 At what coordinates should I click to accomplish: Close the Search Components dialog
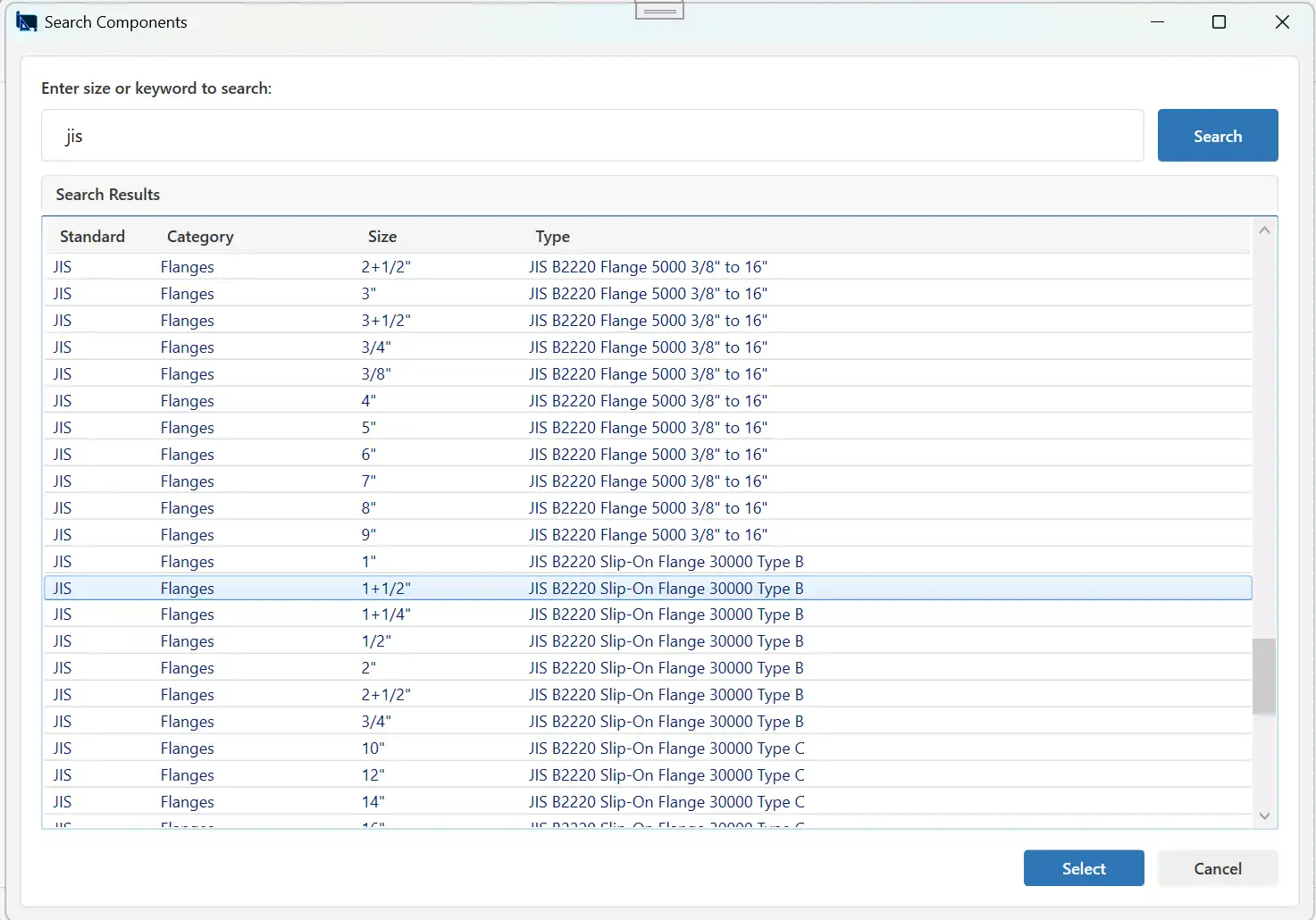(x=1282, y=22)
